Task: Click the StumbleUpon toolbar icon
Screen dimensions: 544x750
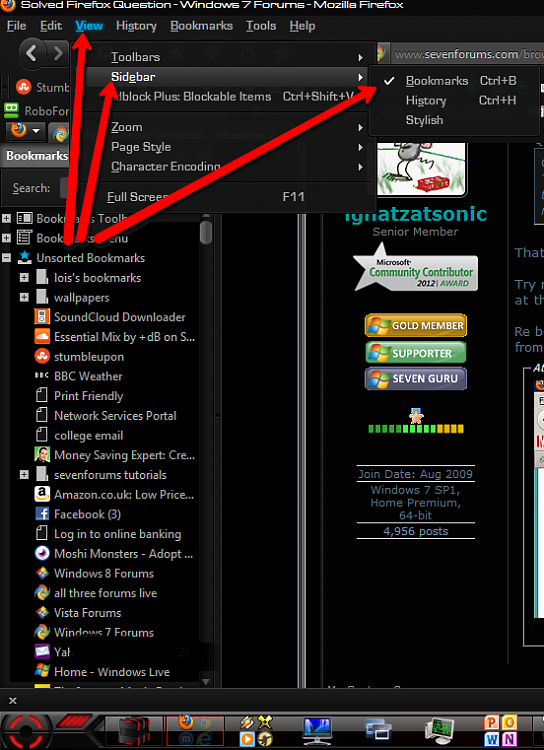Action: [x=22, y=87]
